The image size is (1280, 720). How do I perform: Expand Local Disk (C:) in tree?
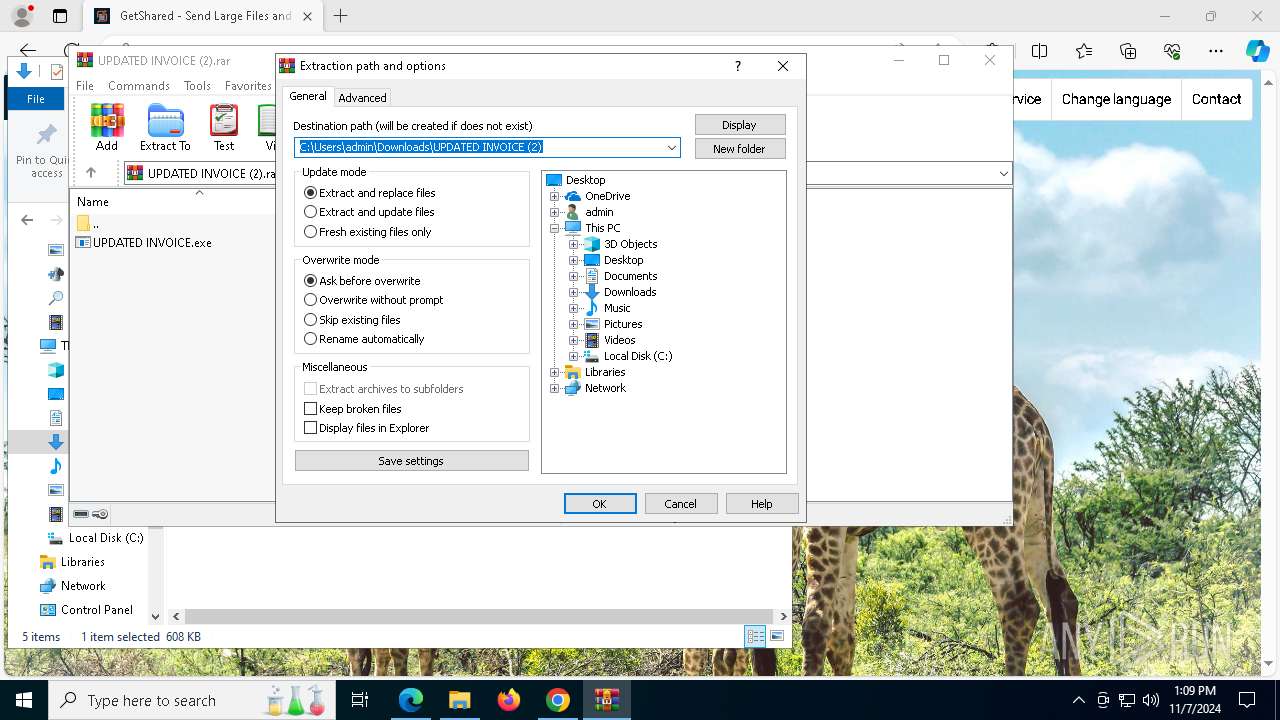pos(574,356)
